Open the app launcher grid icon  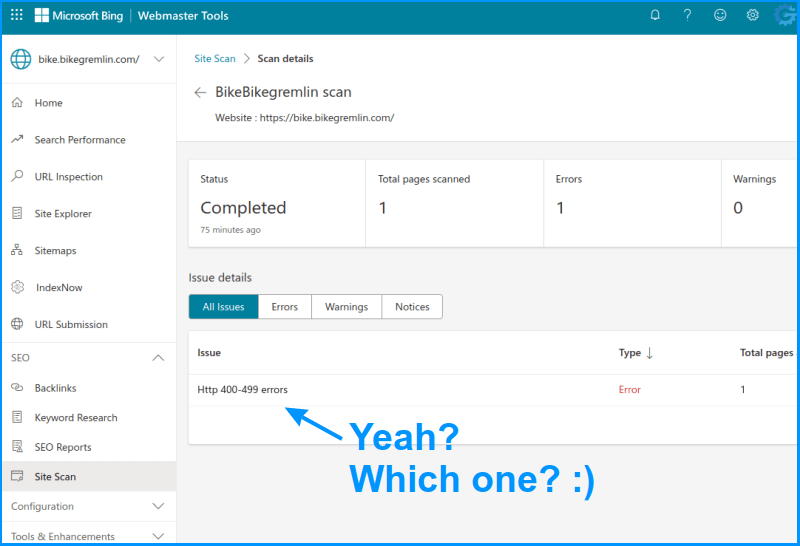click(x=16, y=15)
